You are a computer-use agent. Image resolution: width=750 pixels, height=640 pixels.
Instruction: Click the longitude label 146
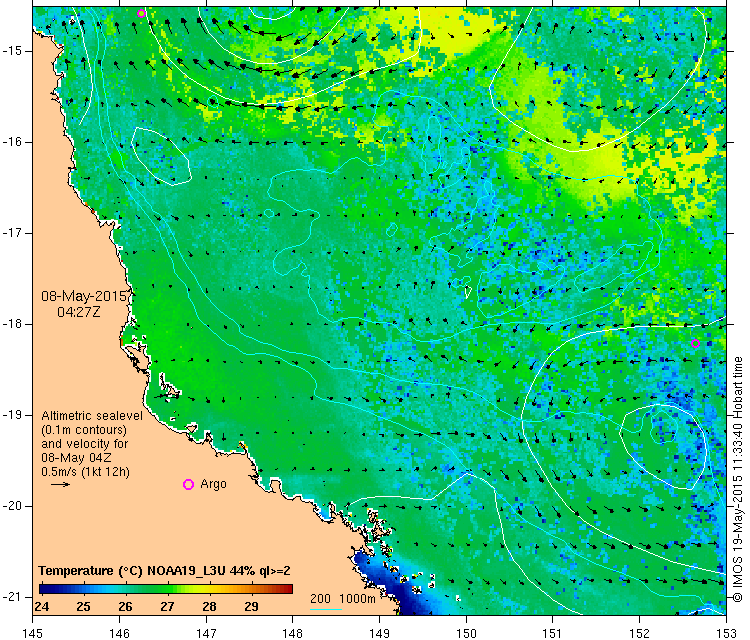coord(119,634)
